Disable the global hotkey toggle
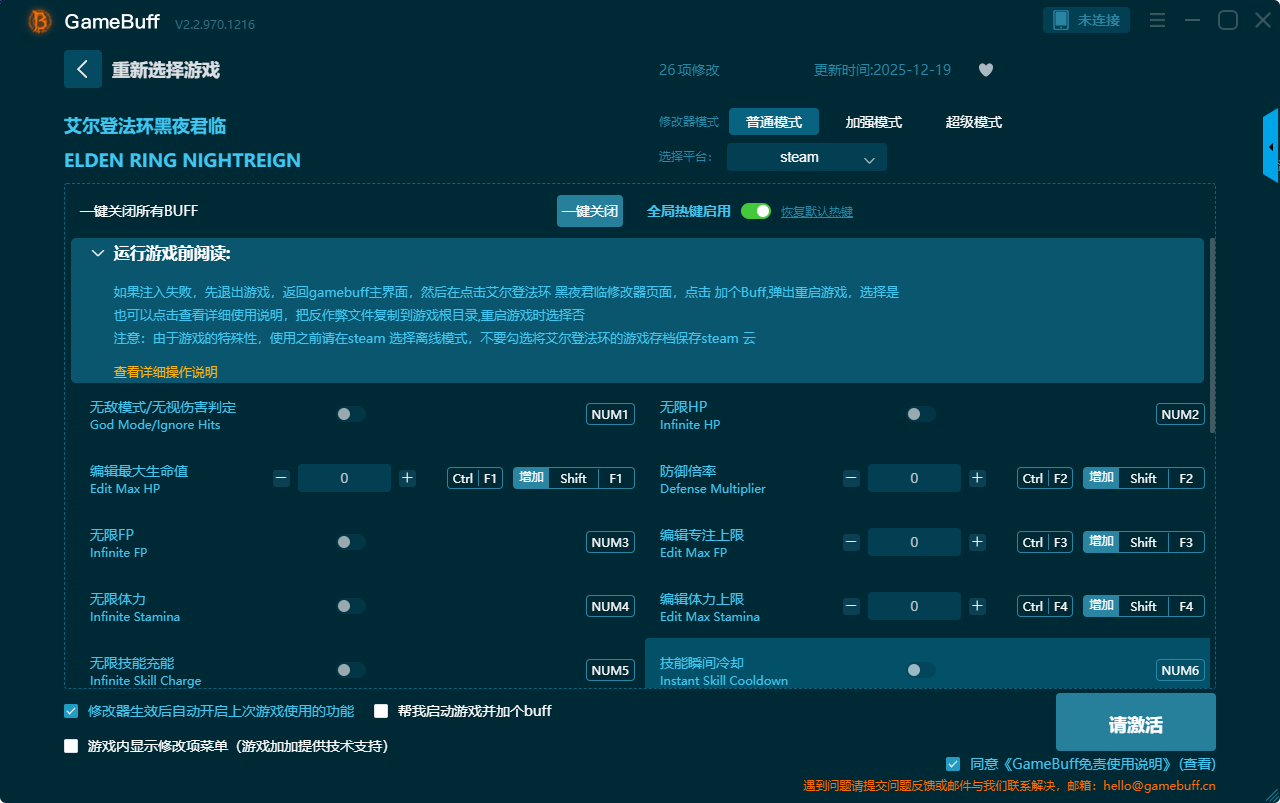1280x803 pixels. [x=756, y=211]
